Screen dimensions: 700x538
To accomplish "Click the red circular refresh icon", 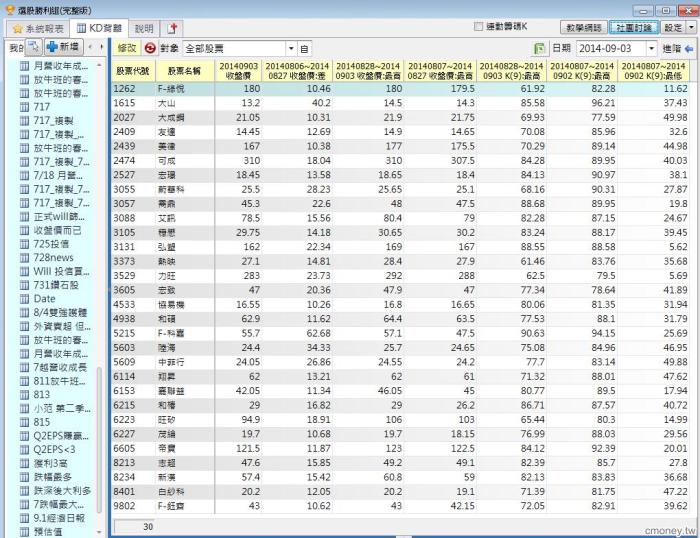I will click(150, 48).
